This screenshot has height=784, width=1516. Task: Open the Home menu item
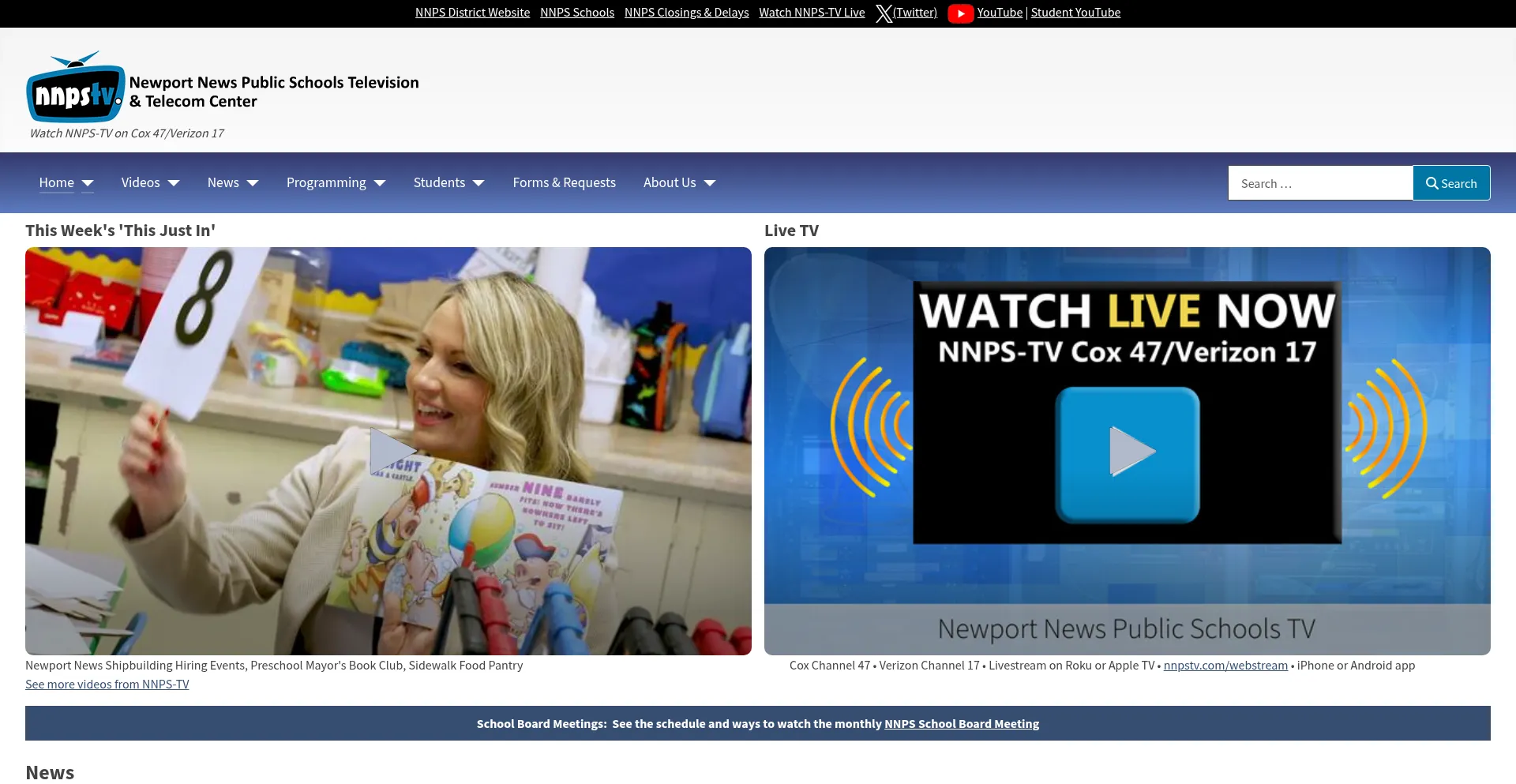(57, 182)
